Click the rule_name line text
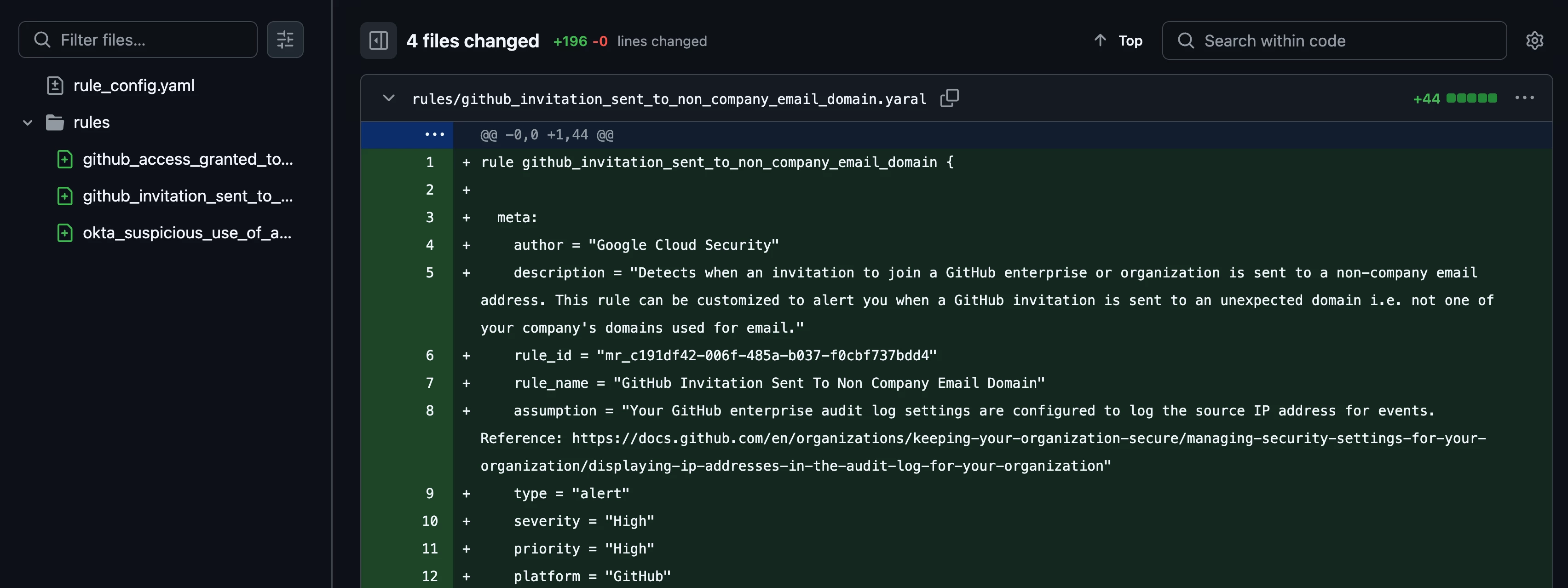 [x=779, y=383]
